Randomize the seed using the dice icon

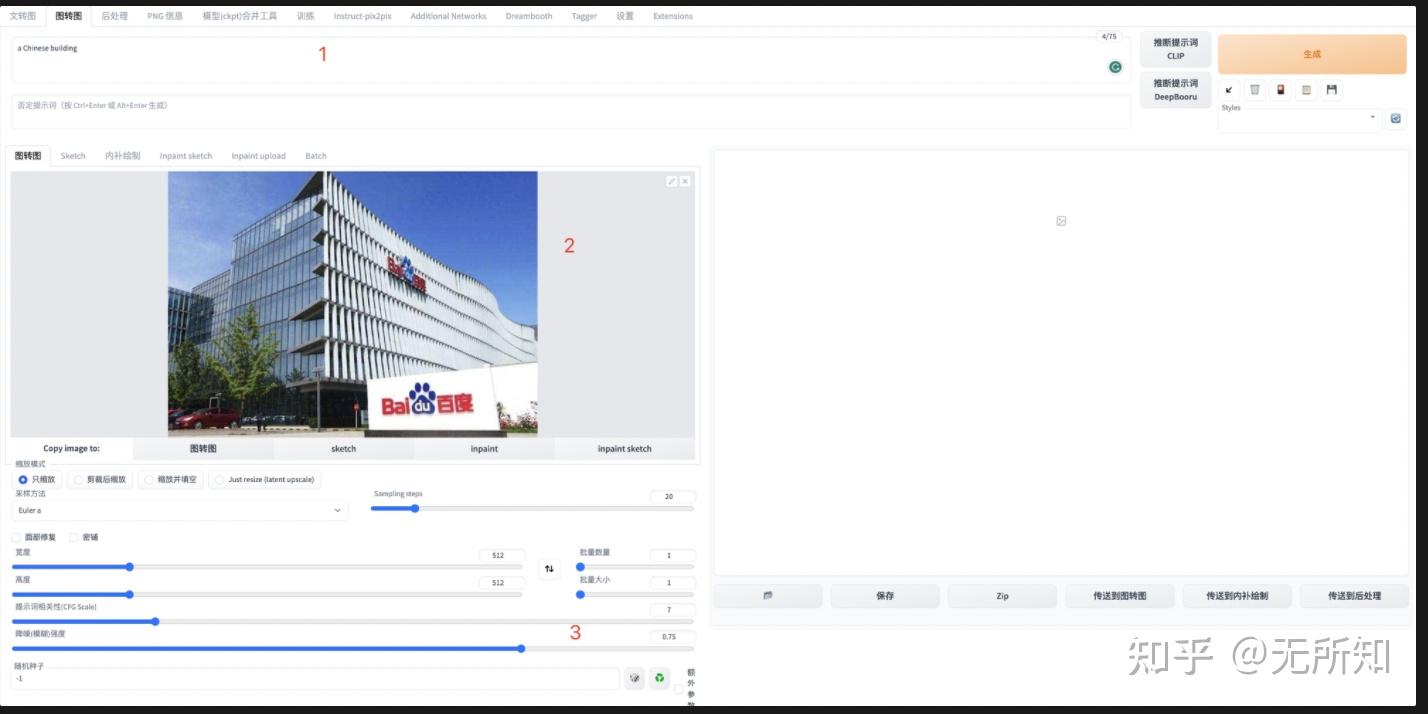634,679
